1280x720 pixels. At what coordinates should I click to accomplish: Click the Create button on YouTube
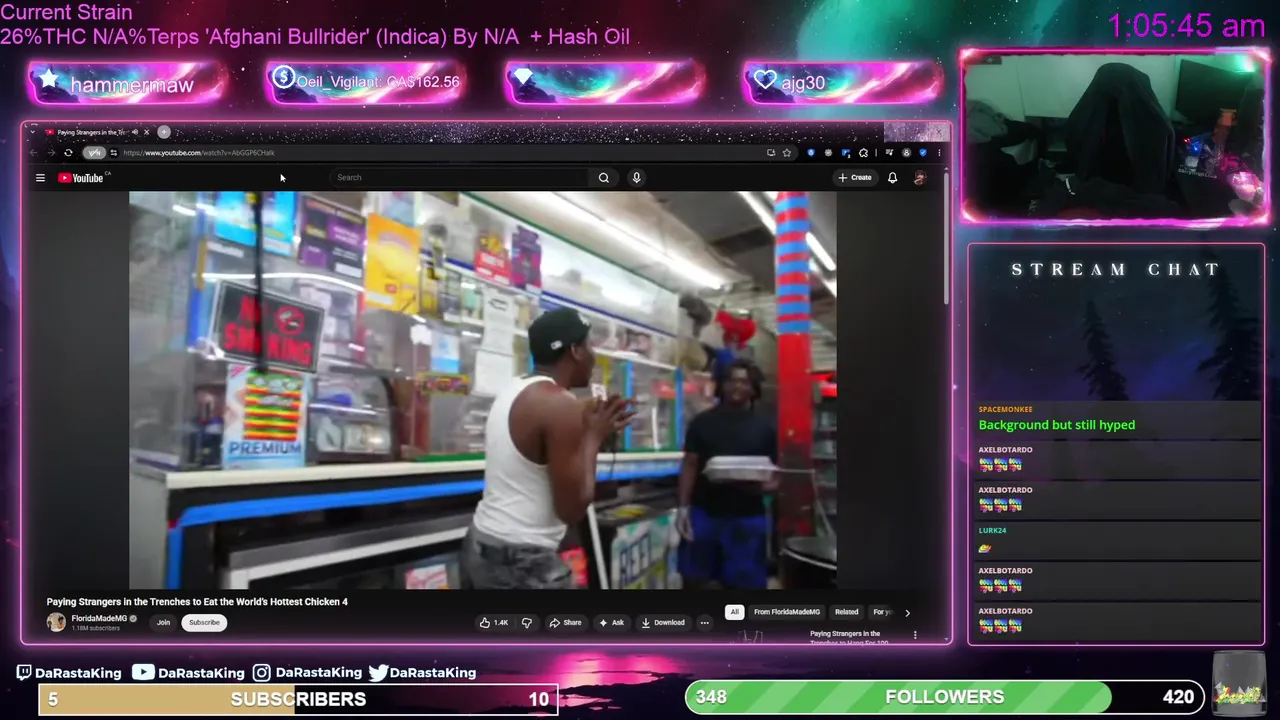(855, 178)
